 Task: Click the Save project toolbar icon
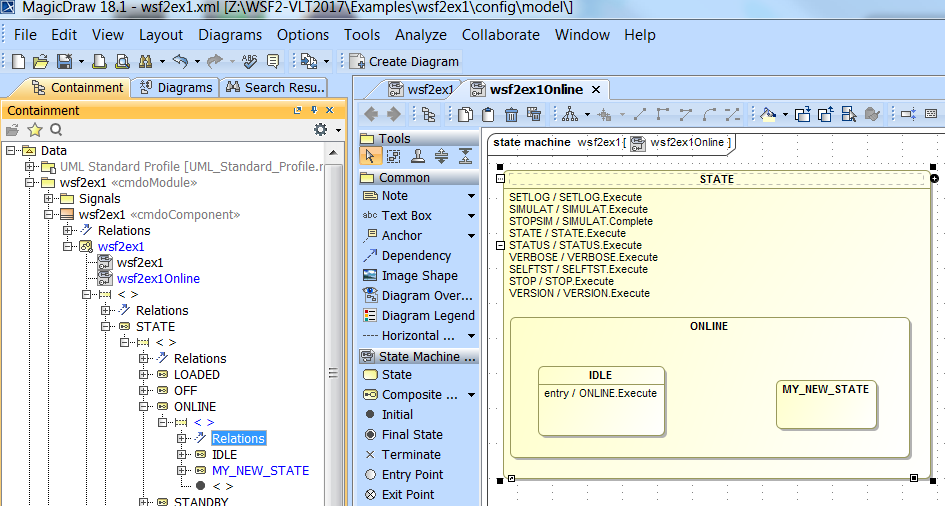(63, 61)
